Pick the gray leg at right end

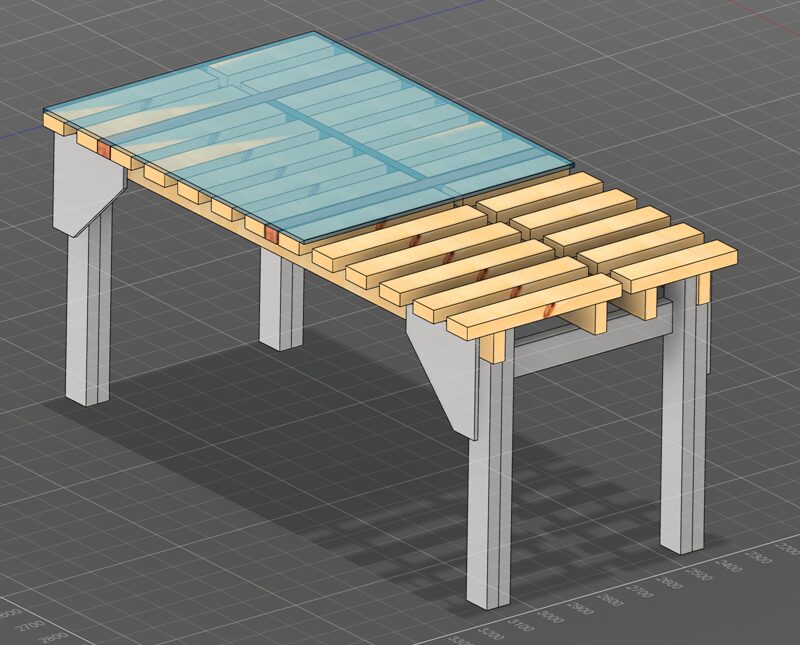pos(685,430)
